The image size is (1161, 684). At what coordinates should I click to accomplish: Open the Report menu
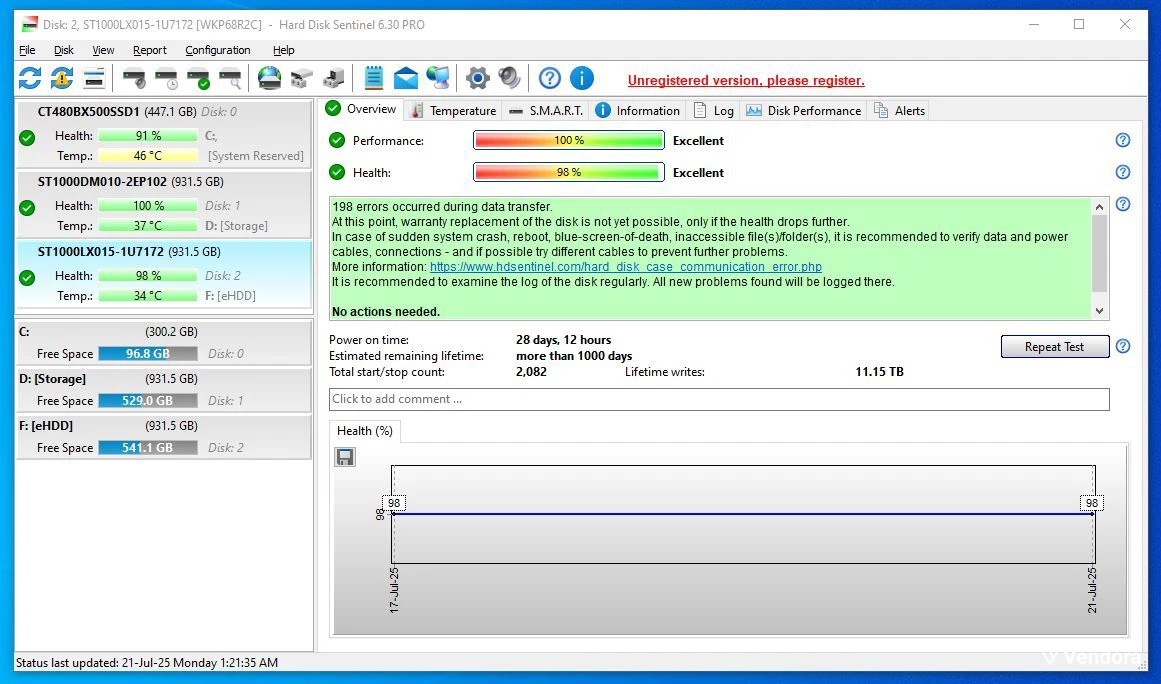[x=150, y=50]
